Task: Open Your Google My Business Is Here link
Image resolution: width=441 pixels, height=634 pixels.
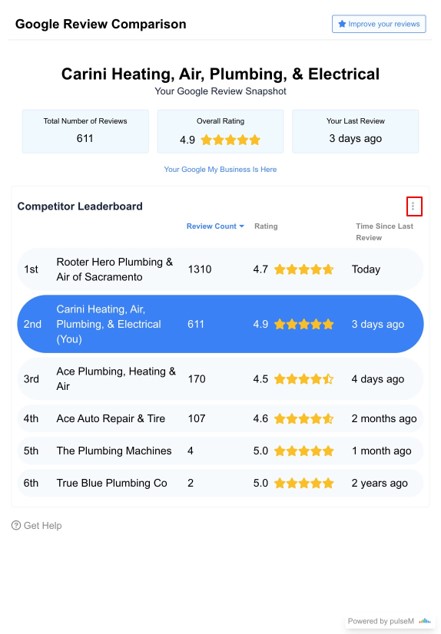Action: pyautogui.click(x=220, y=169)
